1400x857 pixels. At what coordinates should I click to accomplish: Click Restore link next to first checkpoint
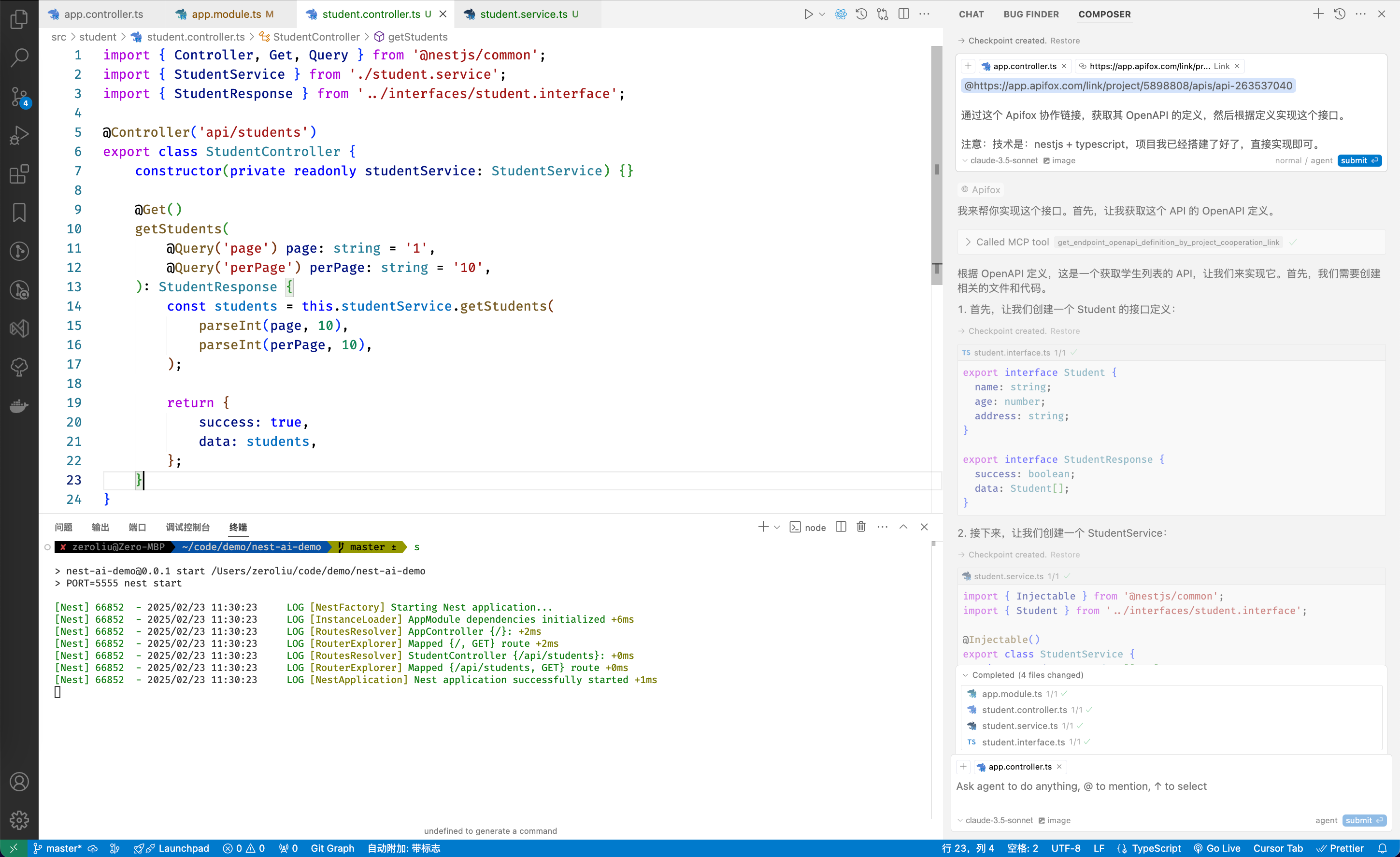tap(1065, 41)
